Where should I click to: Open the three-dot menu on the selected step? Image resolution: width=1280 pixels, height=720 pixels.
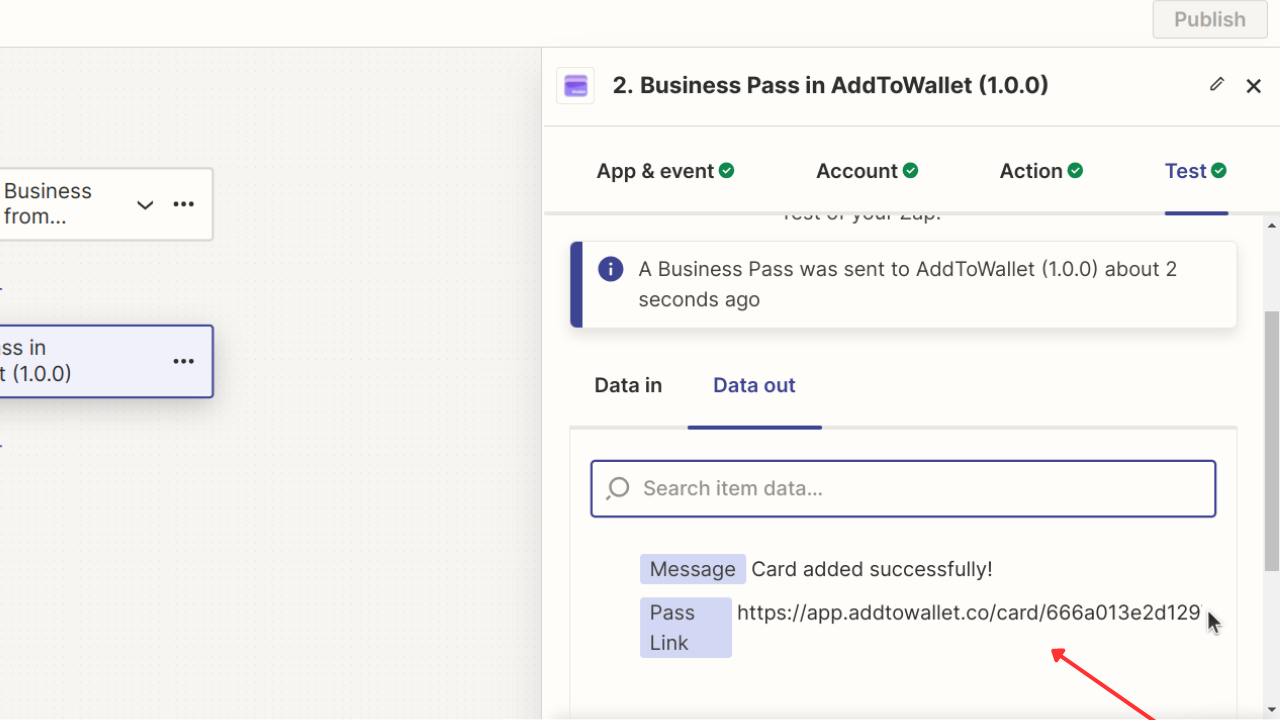coord(183,361)
